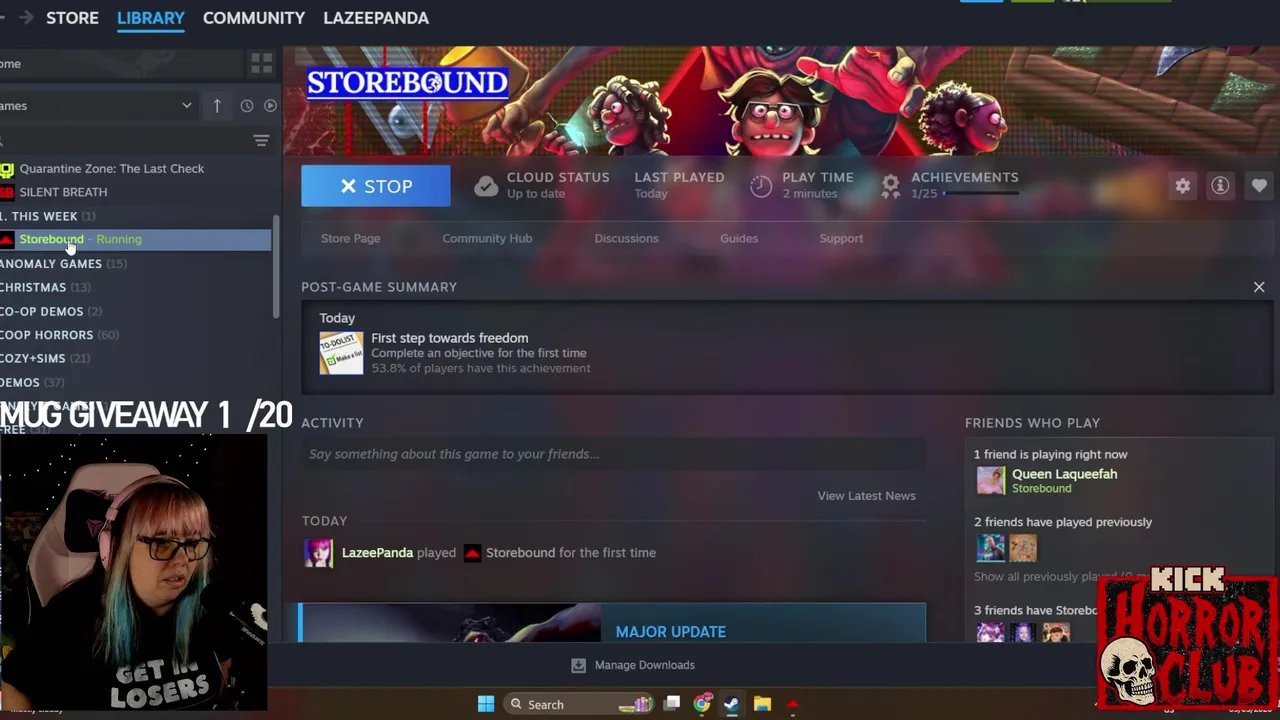
Task: Click the recent activity clock icon
Action: point(247,106)
